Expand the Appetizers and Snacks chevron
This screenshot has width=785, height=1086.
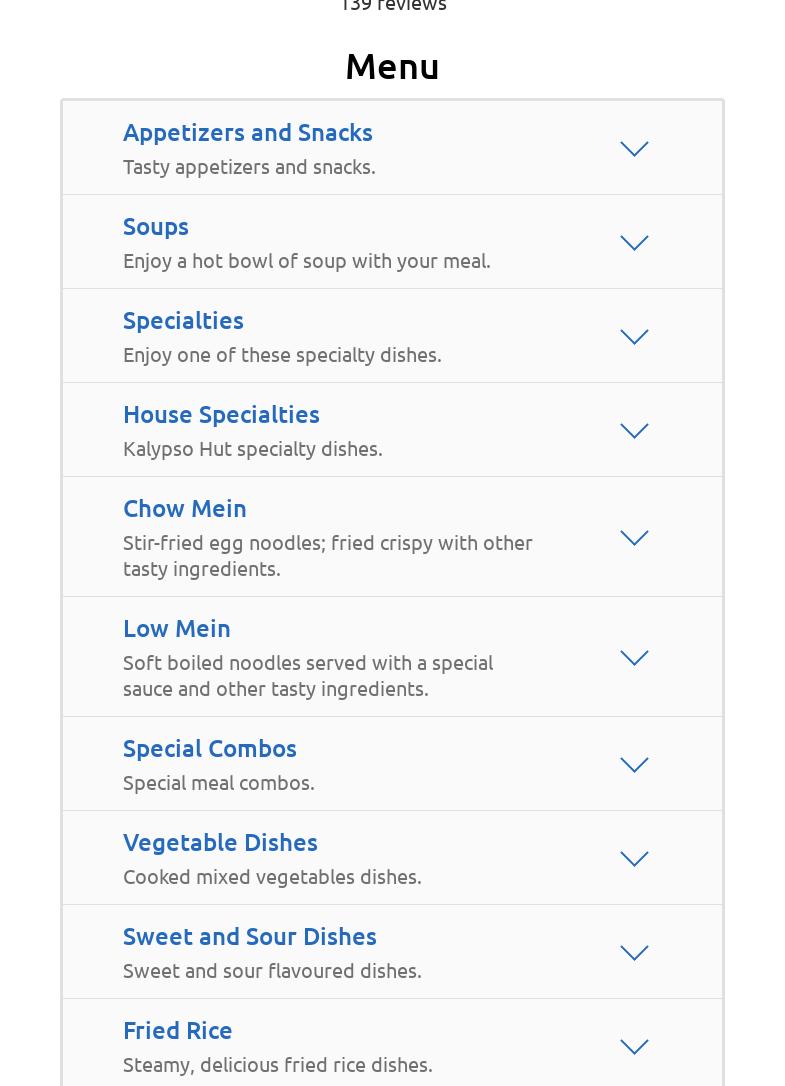pyautogui.click(x=634, y=148)
